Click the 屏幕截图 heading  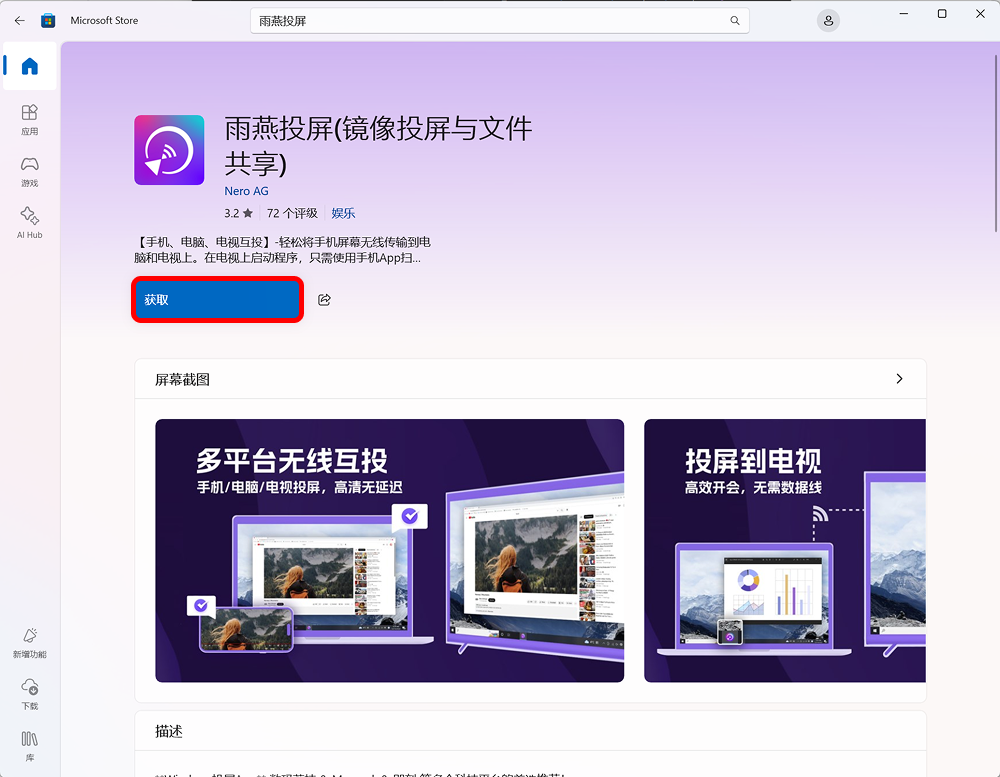click(x=182, y=380)
